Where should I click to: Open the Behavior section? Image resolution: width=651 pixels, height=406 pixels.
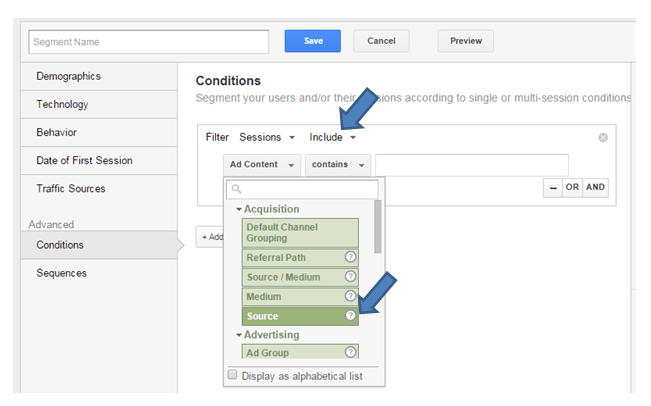coord(99,132)
